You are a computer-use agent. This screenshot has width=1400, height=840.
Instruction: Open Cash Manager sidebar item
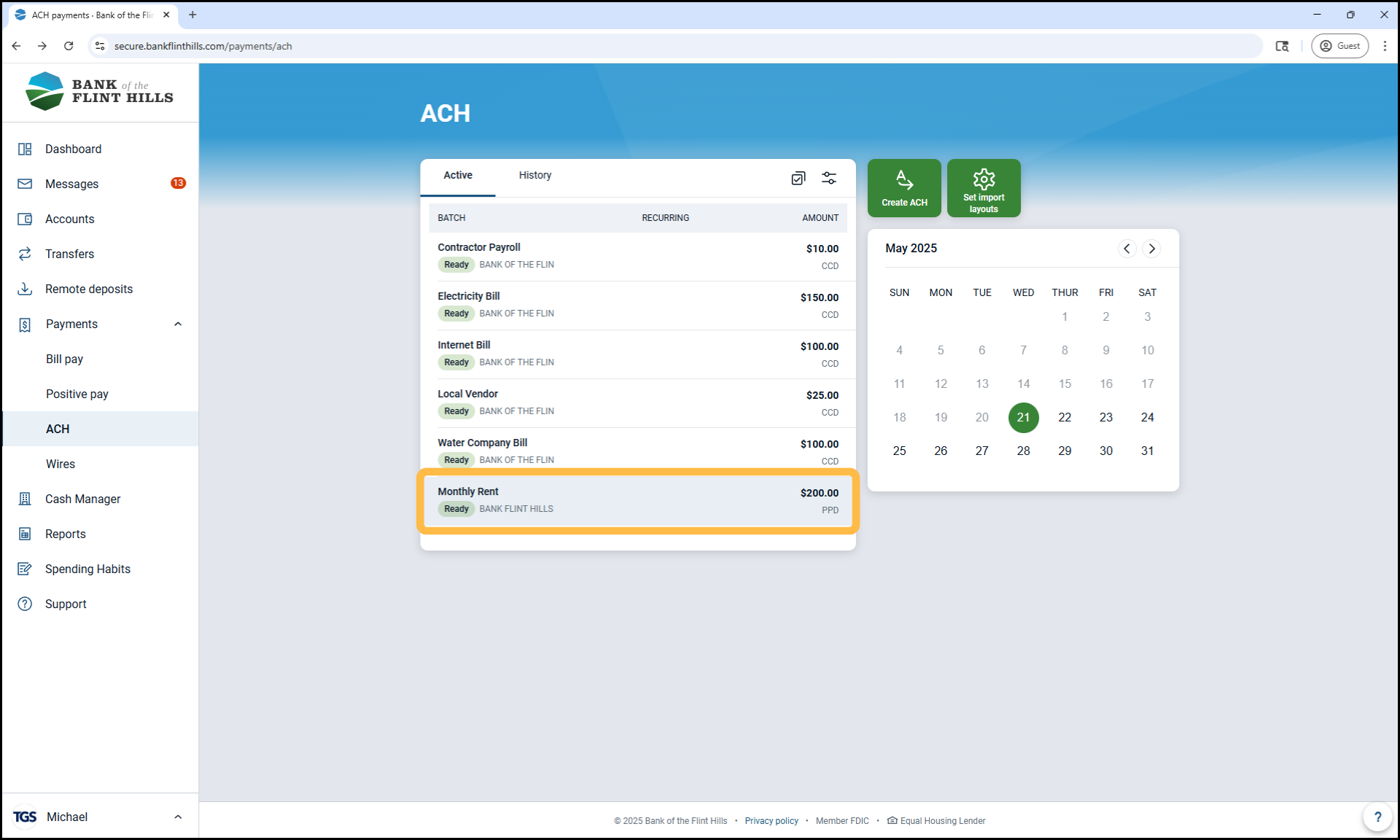82,499
